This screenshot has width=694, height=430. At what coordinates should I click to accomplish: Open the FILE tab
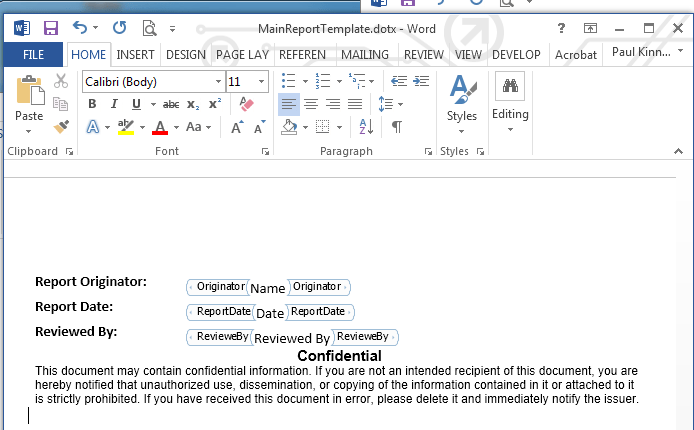tap(33, 54)
